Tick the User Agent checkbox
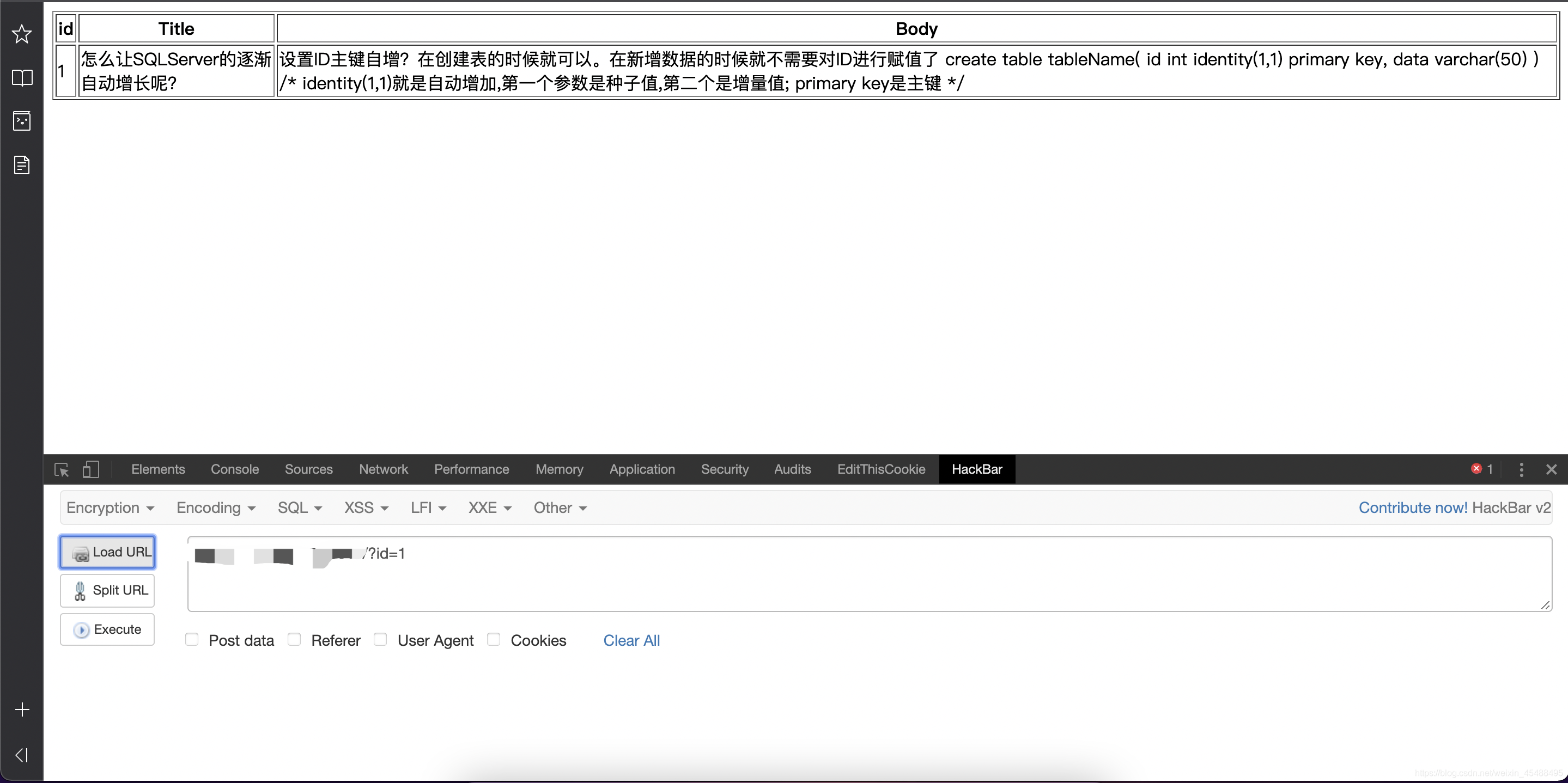Image resolution: width=1568 pixels, height=783 pixels. pos(380,639)
